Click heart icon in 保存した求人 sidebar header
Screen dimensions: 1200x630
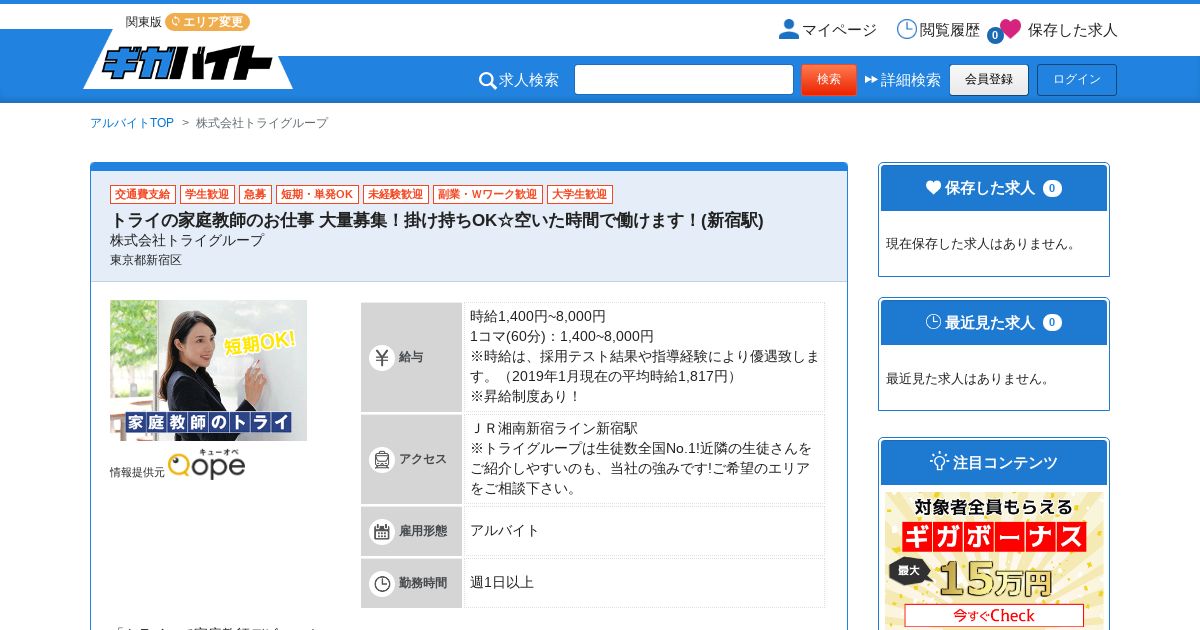tap(933, 187)
